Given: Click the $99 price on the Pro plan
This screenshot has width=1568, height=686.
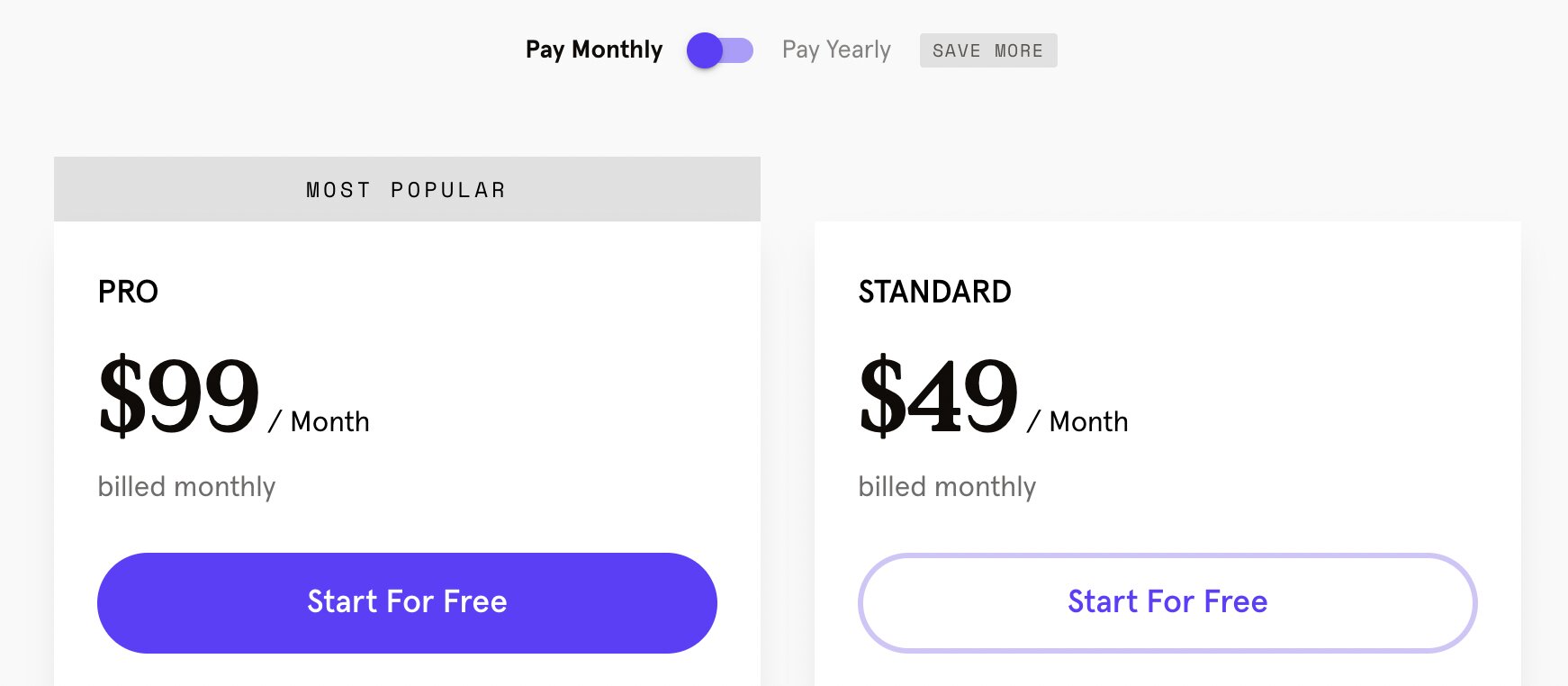Looking at the screenshot, I should tap(179, 394).
